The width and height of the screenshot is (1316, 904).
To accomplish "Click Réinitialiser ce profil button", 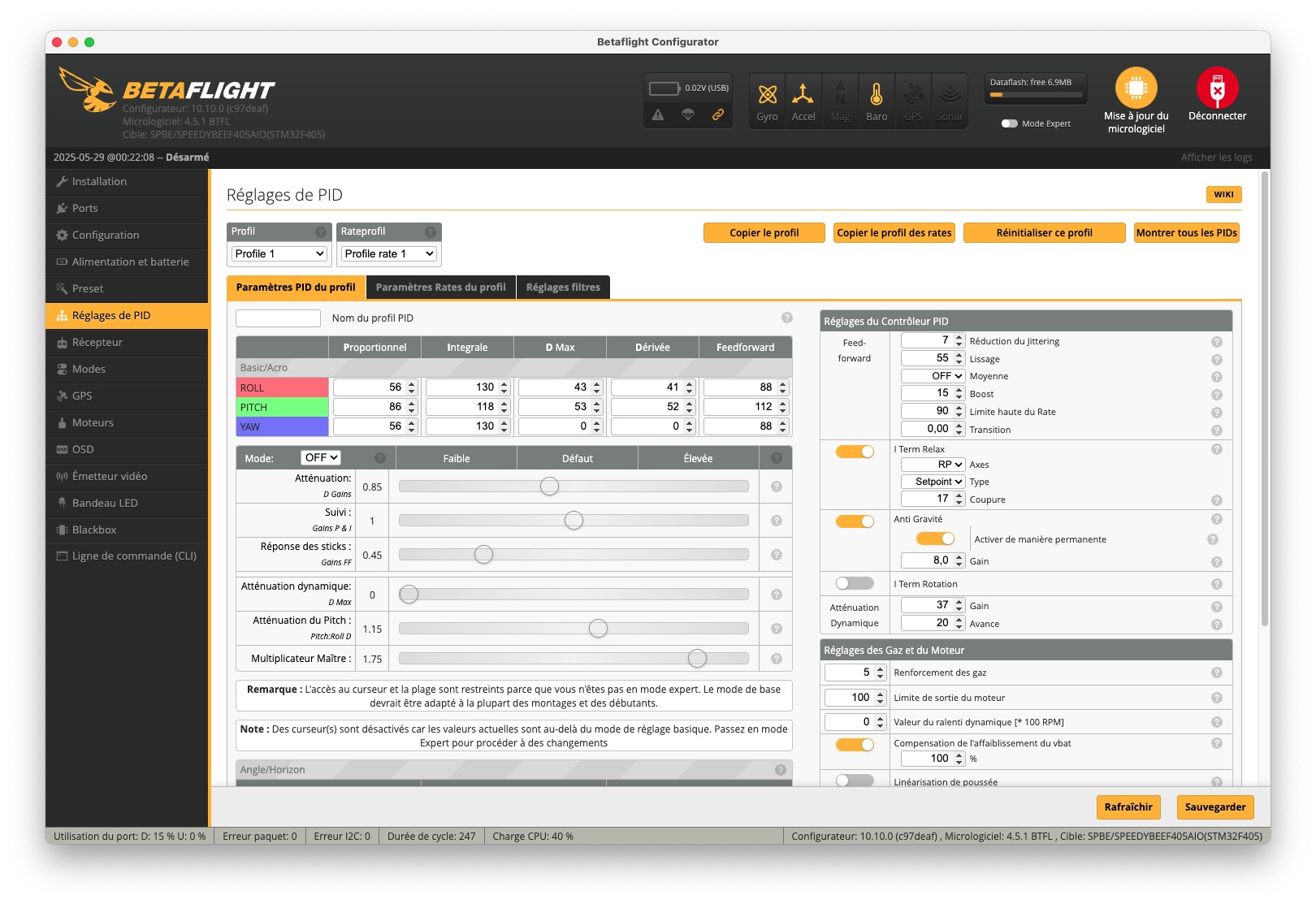I will click(1045, 233).
